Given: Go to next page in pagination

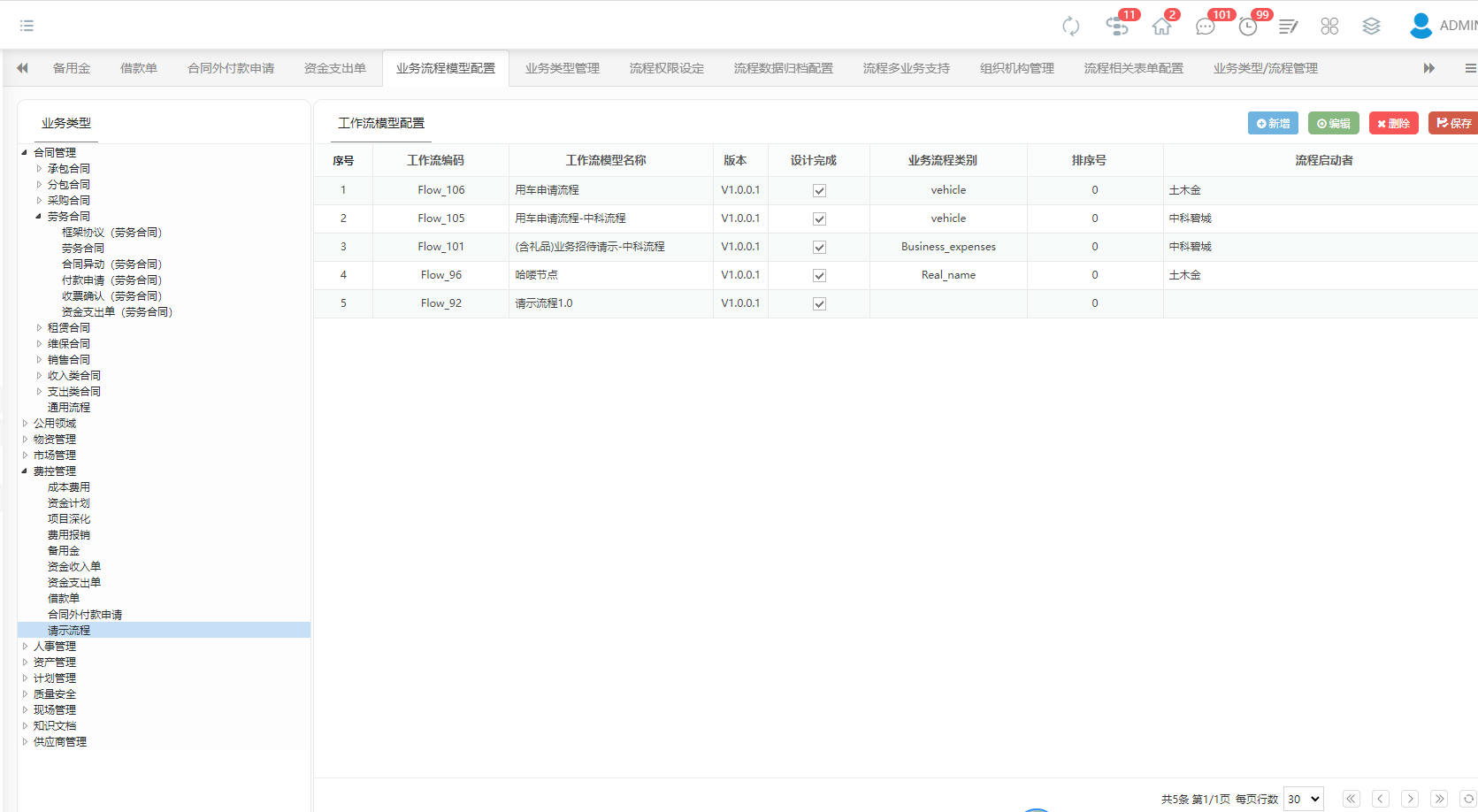Looking at the screenshot, I should point(1410,799).
